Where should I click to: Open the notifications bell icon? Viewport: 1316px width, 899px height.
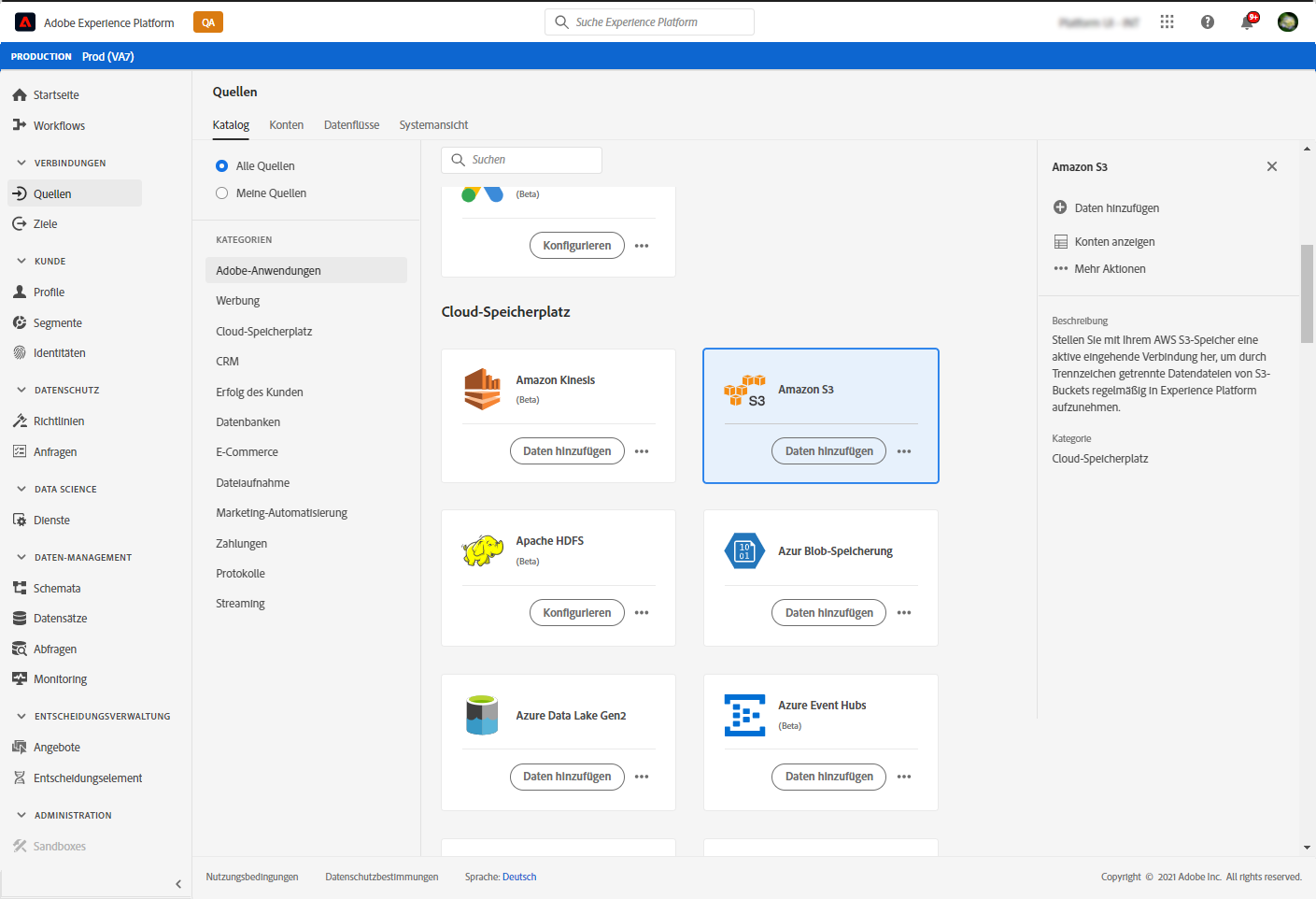tap(1248, 21)
